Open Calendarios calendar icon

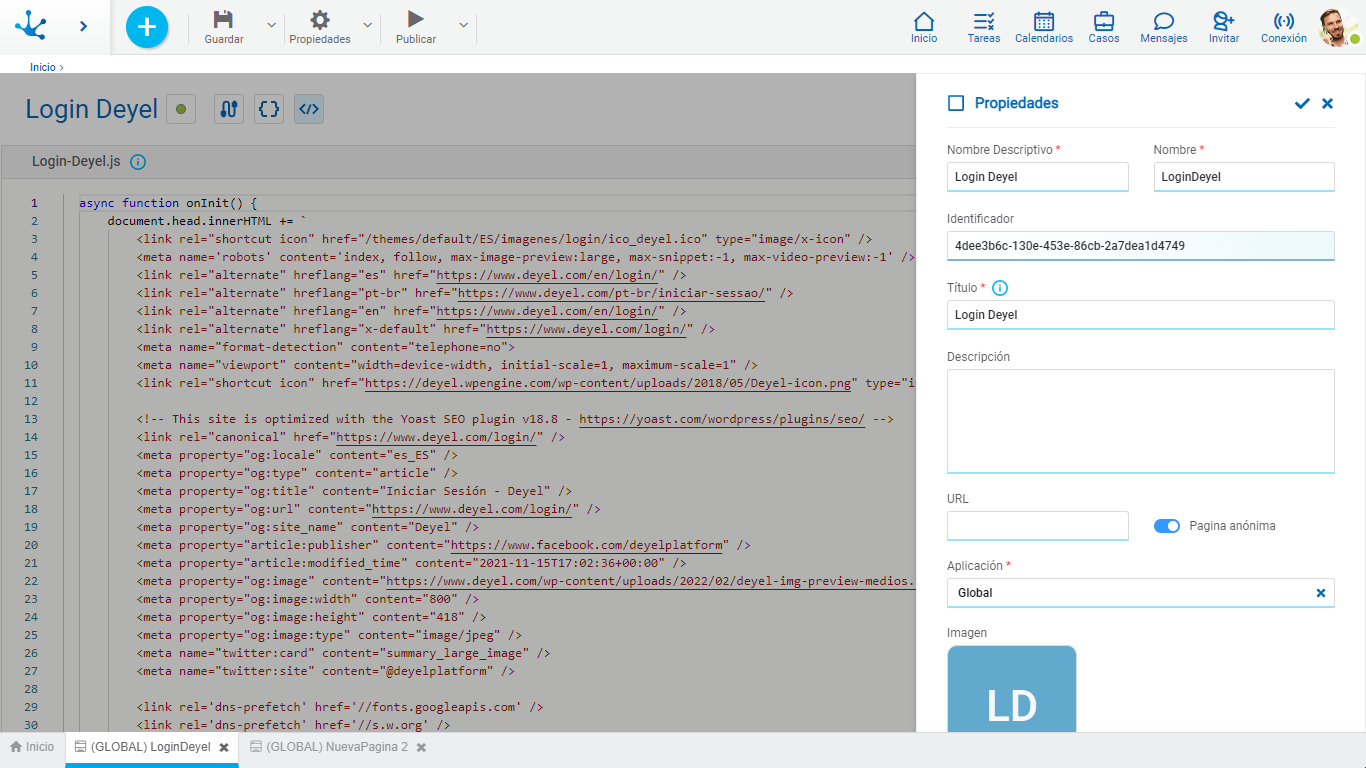click(1044, 21)
